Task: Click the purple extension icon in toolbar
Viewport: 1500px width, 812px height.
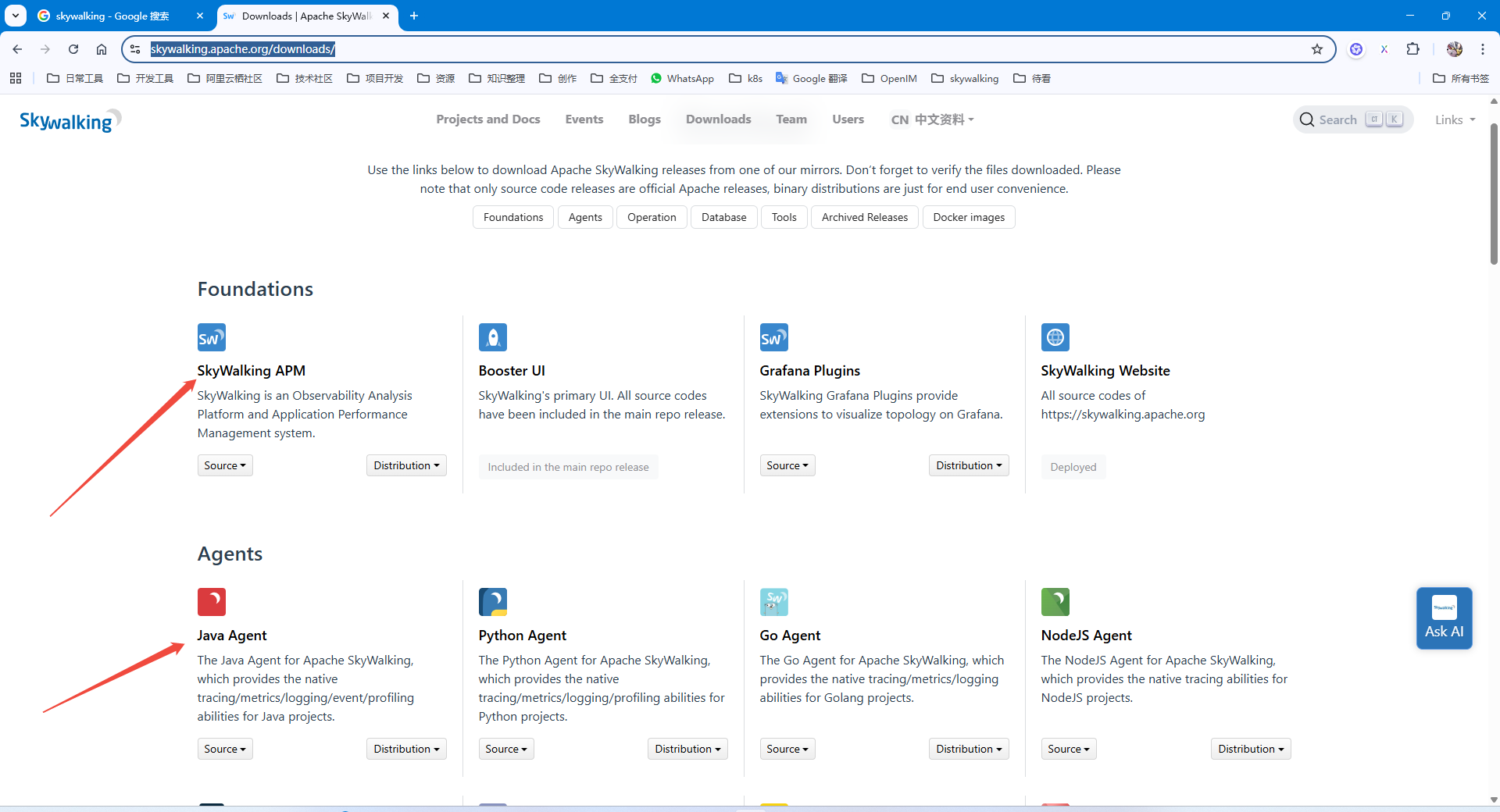Action: pyautogui.click(x=1356, y=49)
